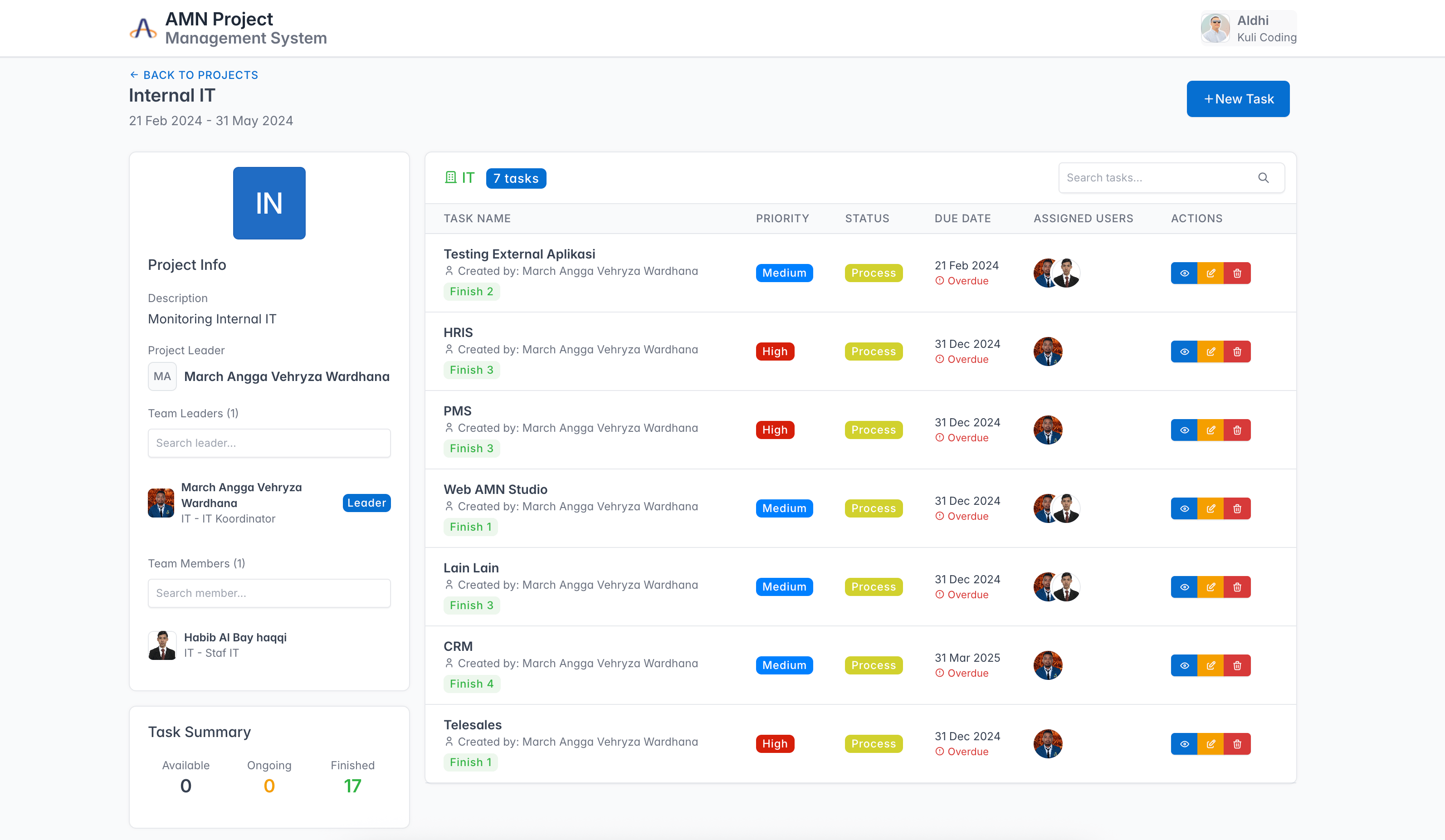Screen dimensions: 1445x840
Task: Focus the Search leader input
Action: tap(269, 443)
